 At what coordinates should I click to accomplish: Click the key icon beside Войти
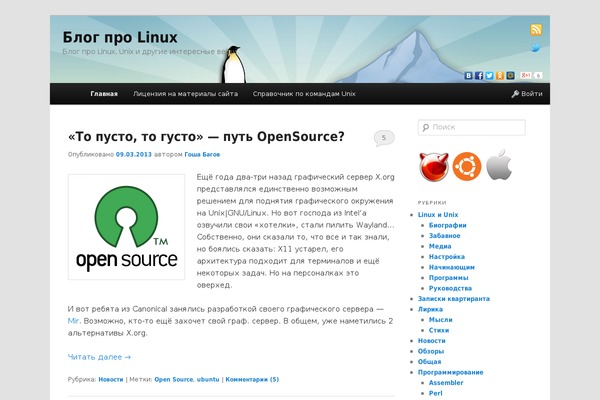click(x=515, y=94)
